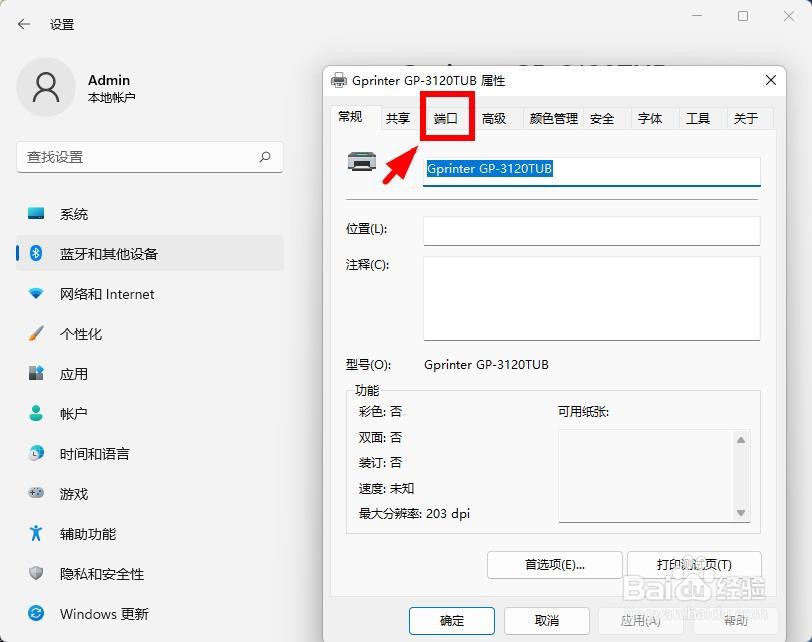Click the 取消 button
This screenshot has width=812, height=642.
click(546, 620)
